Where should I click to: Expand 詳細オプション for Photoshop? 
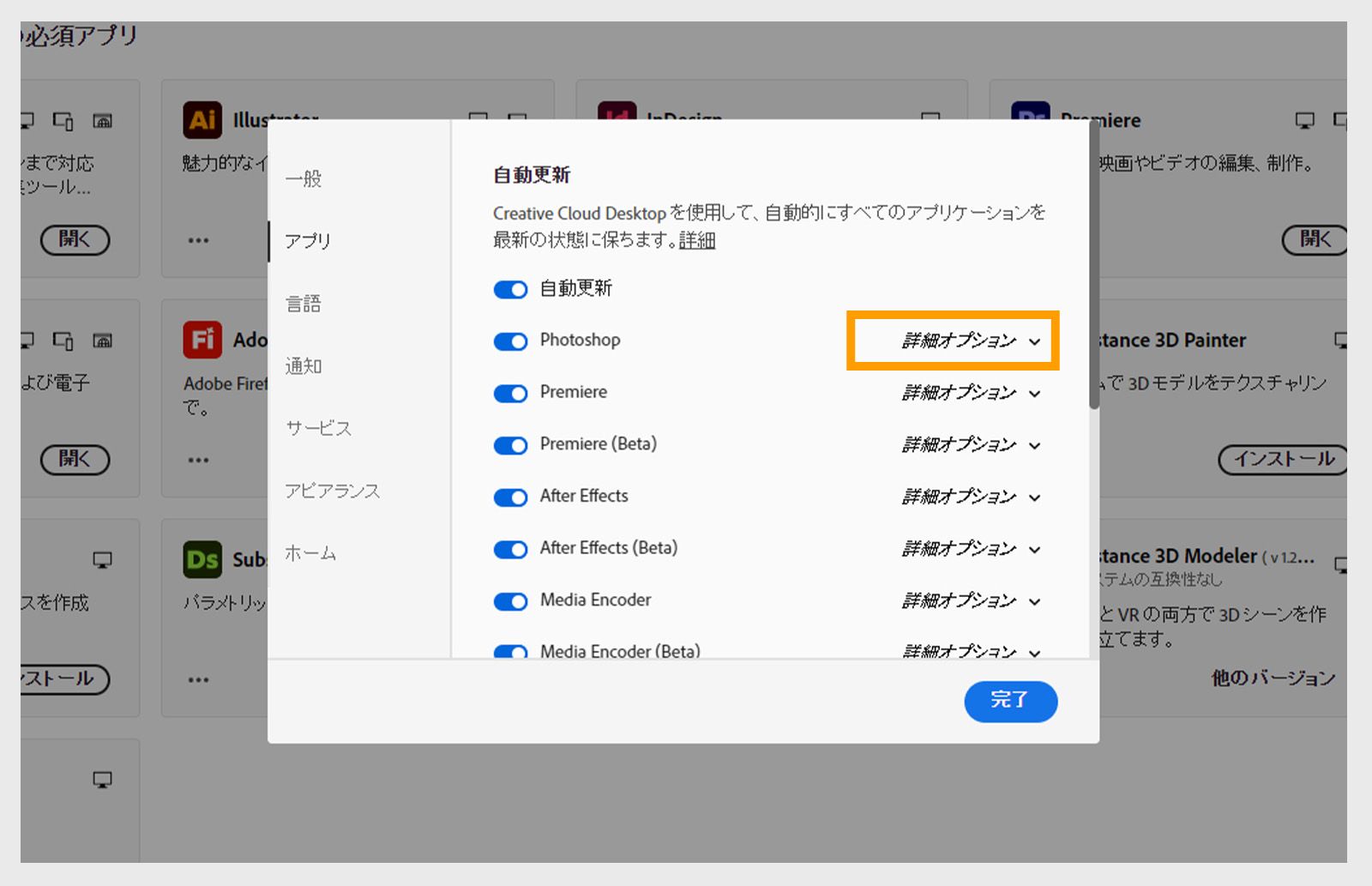point(971,341)
